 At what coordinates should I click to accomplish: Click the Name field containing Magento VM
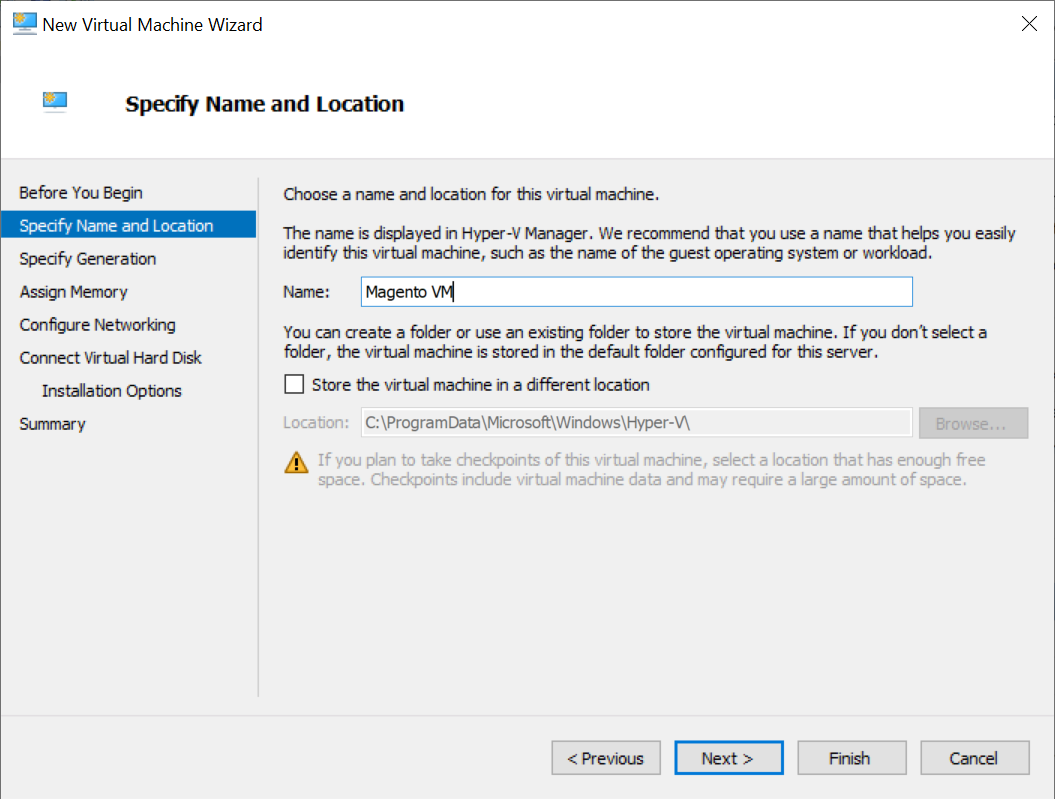click(x=637, y=292)
